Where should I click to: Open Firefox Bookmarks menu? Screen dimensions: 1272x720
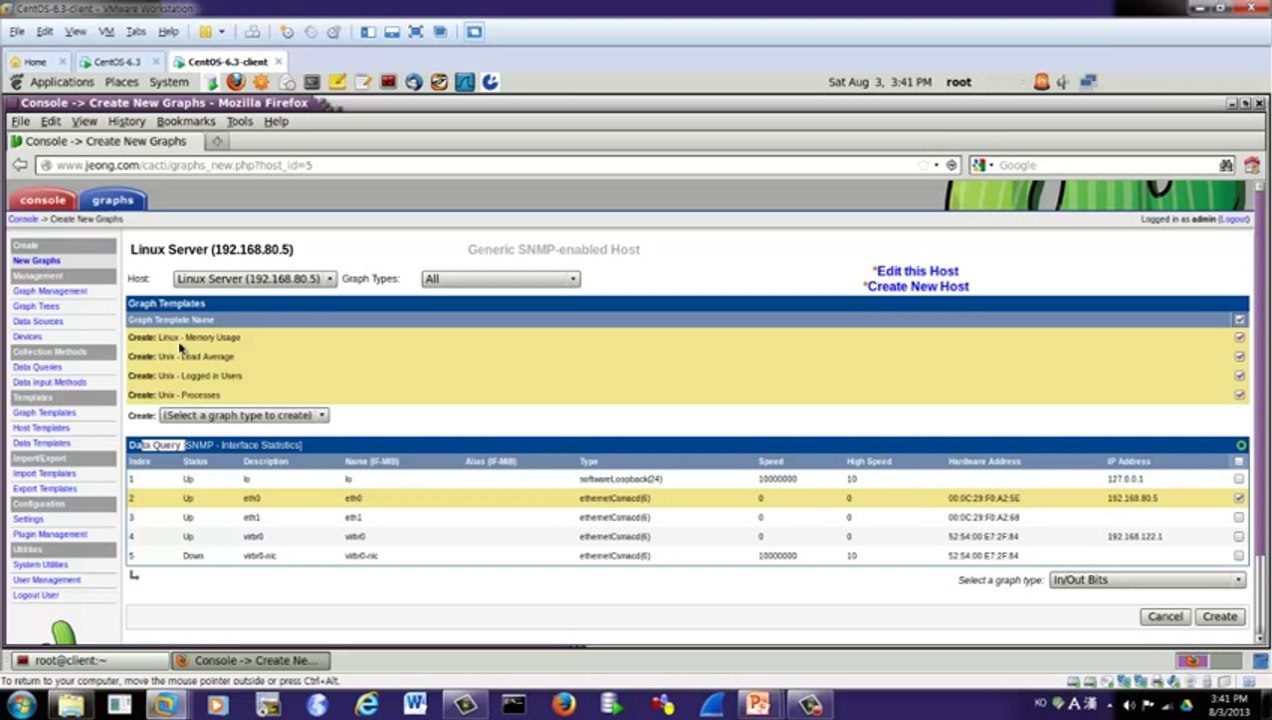click(x=186, y=121)
